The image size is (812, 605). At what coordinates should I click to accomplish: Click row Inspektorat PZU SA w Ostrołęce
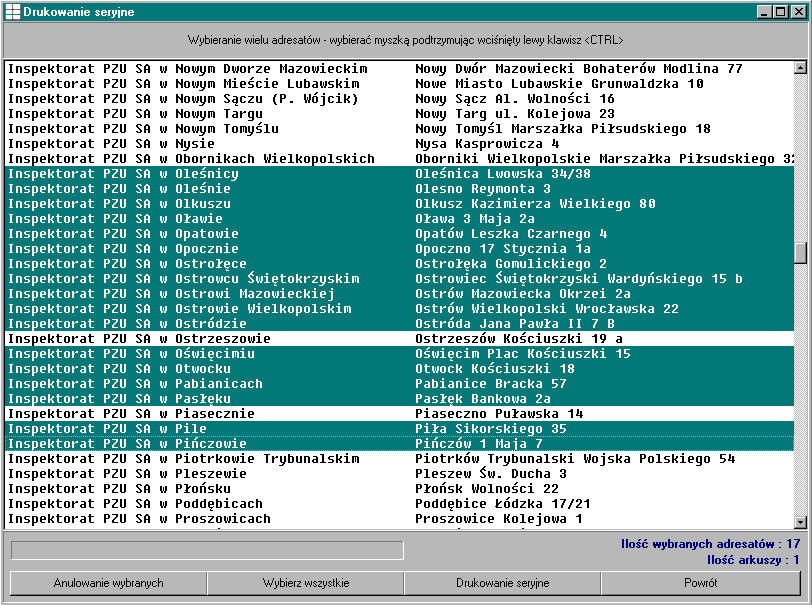tap(399, 264)
